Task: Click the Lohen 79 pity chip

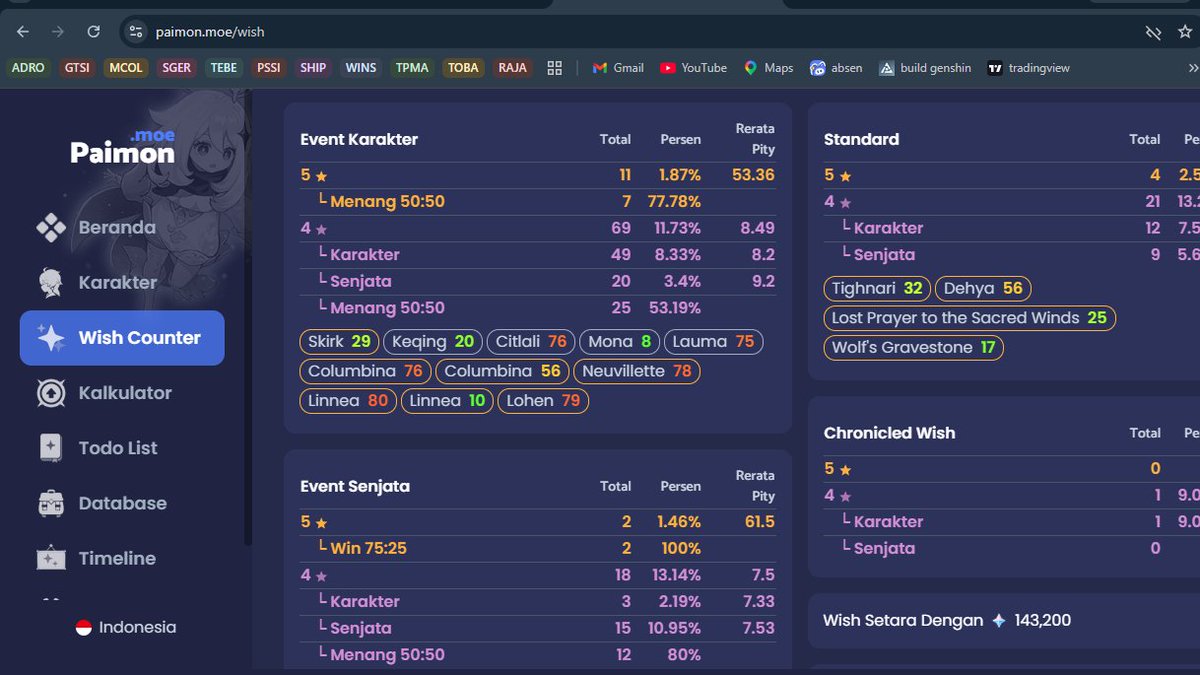Action: coord(544,401)
